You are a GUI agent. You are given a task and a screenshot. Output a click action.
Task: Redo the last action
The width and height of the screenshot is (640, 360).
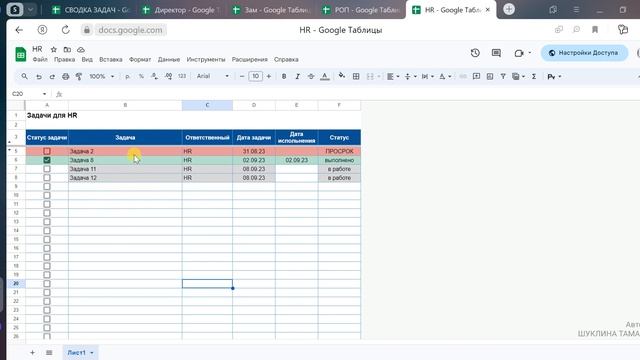click(52, 76)
